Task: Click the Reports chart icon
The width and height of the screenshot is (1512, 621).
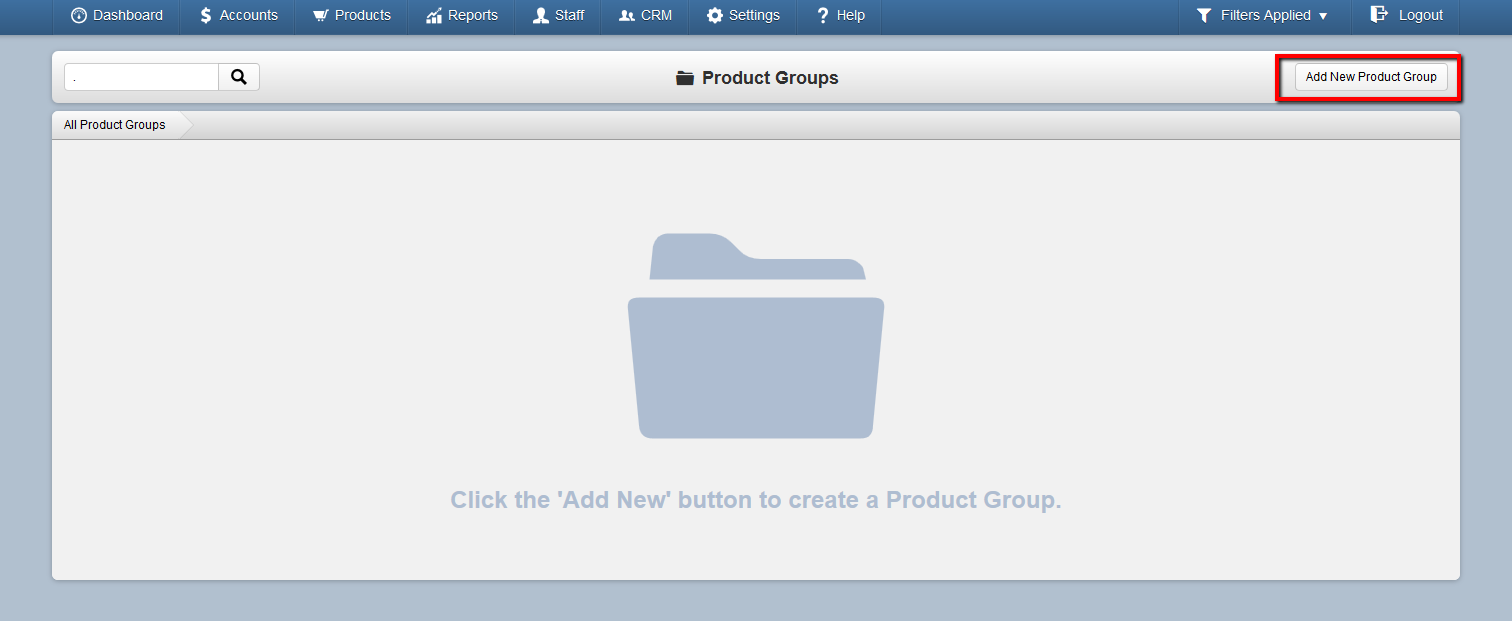Action: point(433,15)
